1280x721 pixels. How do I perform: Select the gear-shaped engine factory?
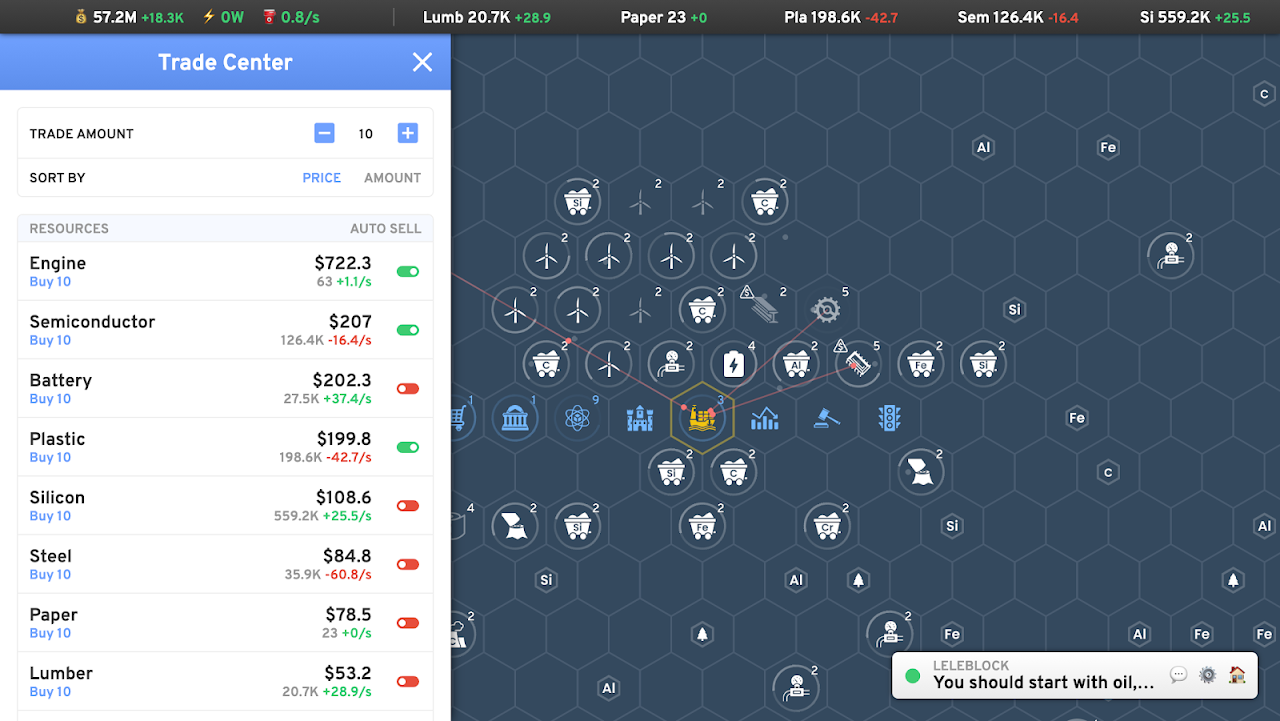pos(827,310)
